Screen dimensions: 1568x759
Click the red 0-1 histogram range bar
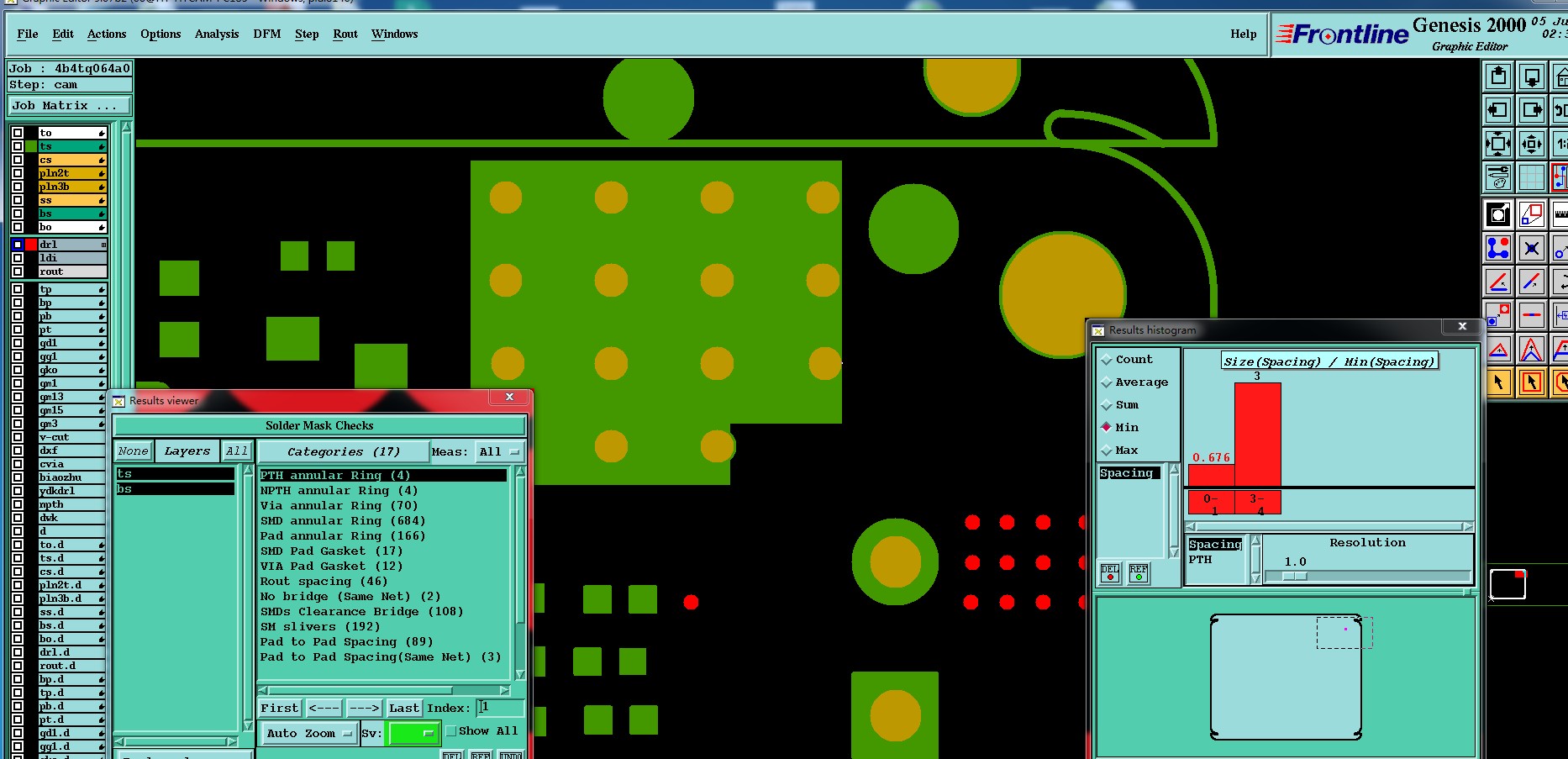tap(1211, 502)
